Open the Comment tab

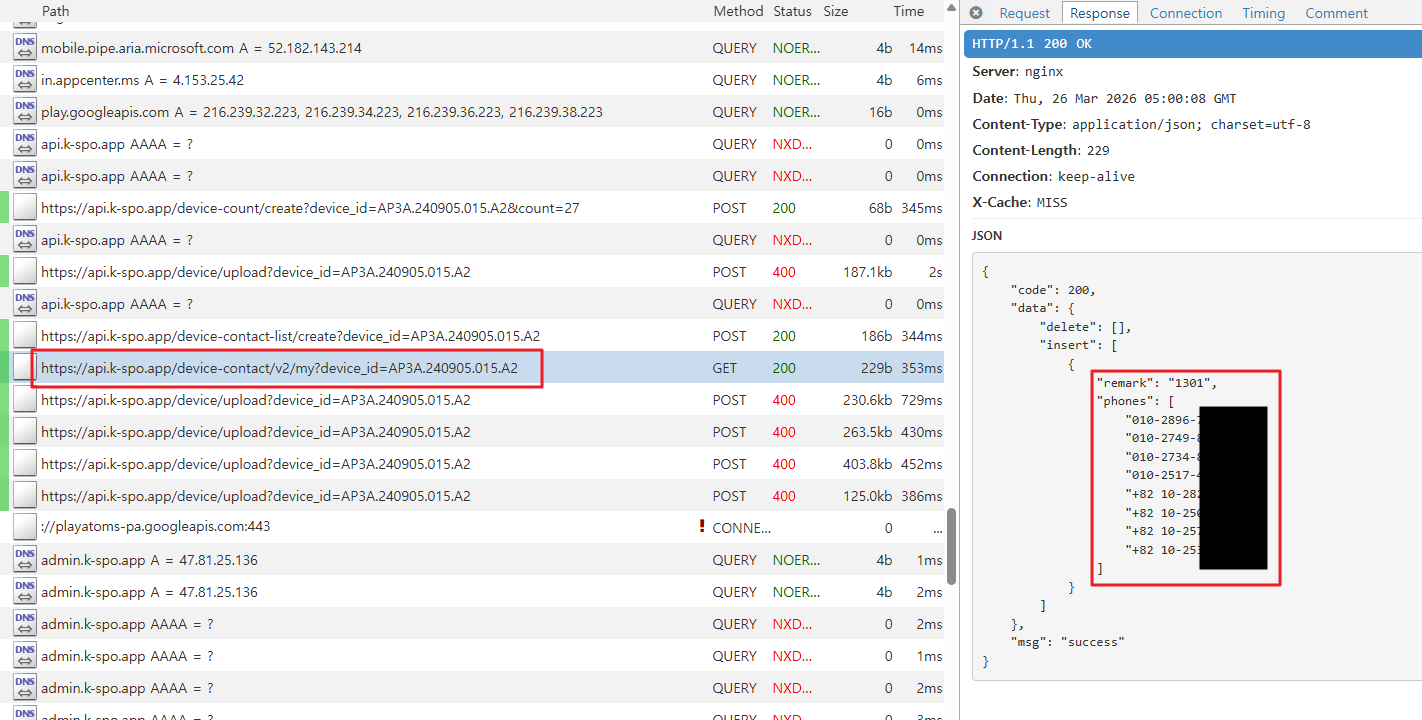[x=1336, y=13]
